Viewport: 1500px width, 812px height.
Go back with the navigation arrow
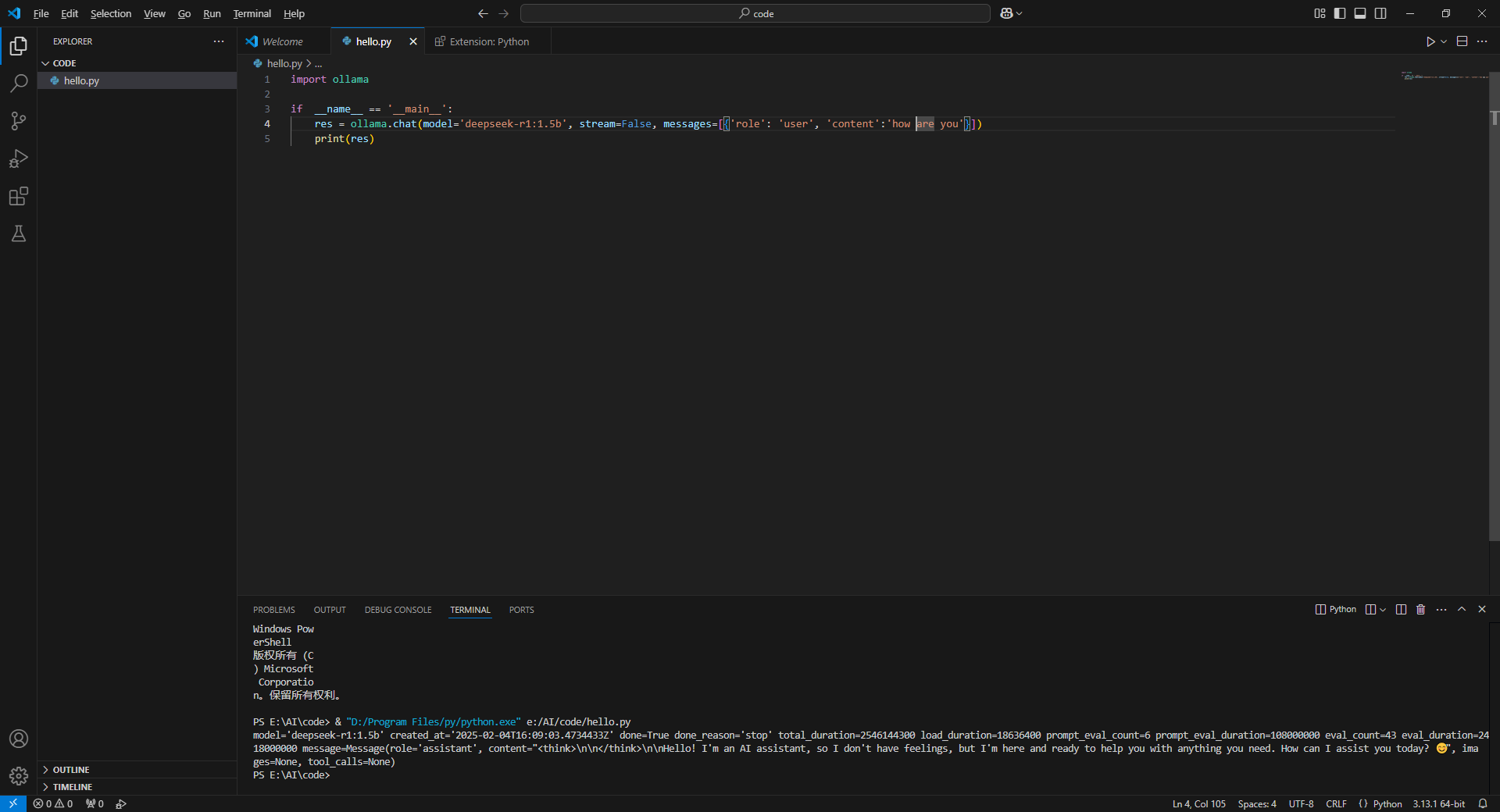coord(483,13)
